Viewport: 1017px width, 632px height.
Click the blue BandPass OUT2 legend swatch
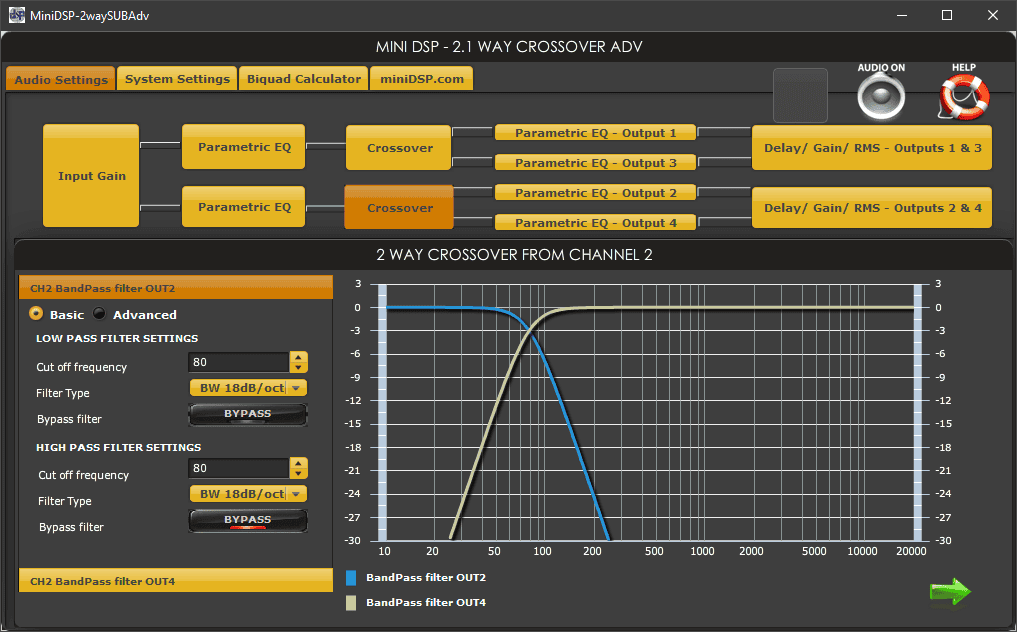click(x=351, y=577)
